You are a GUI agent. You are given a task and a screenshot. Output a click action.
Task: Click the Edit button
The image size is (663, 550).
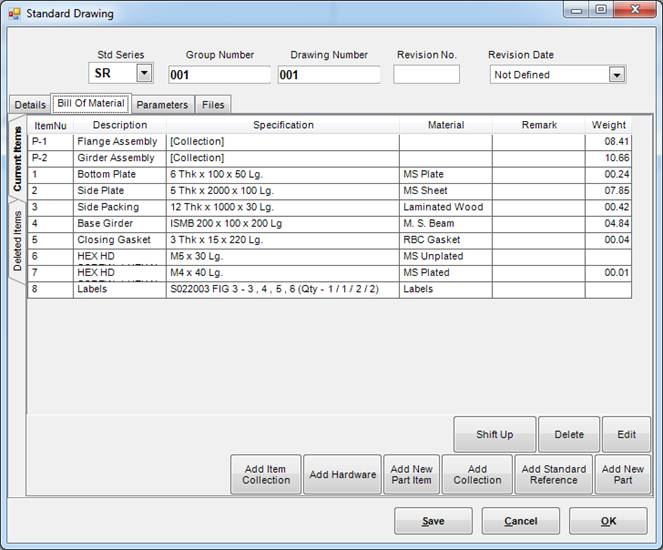point(626,435)
